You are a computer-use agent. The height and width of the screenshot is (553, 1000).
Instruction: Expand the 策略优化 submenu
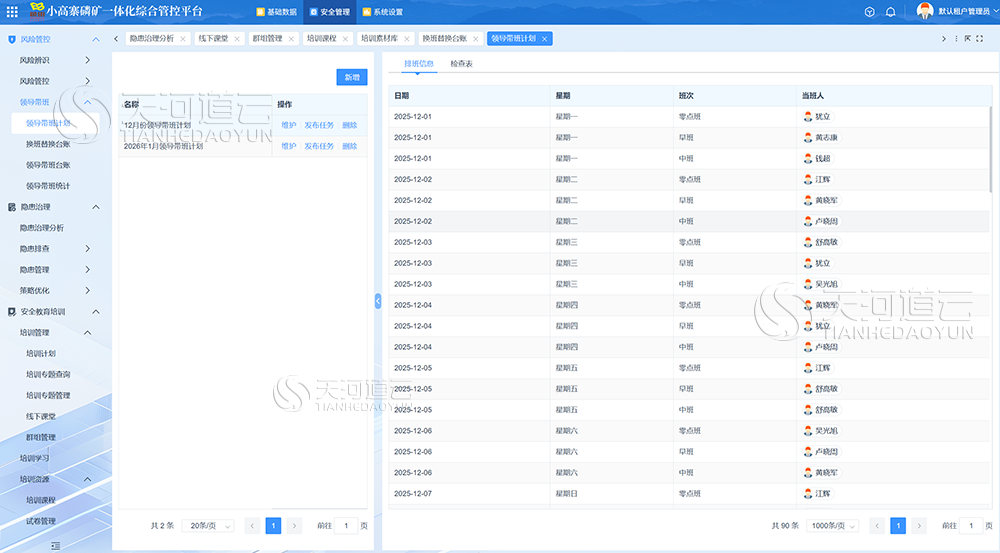click(x=87, y=291)
